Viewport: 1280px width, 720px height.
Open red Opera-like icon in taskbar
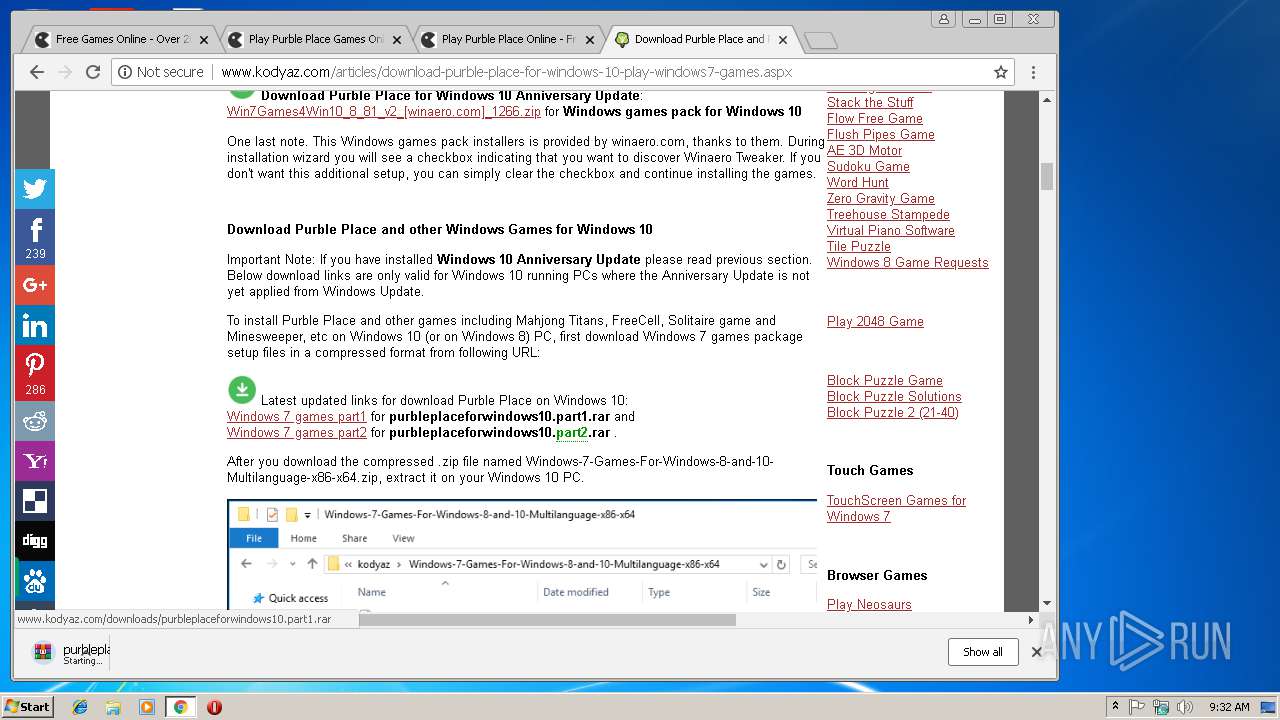pos(214,707)
